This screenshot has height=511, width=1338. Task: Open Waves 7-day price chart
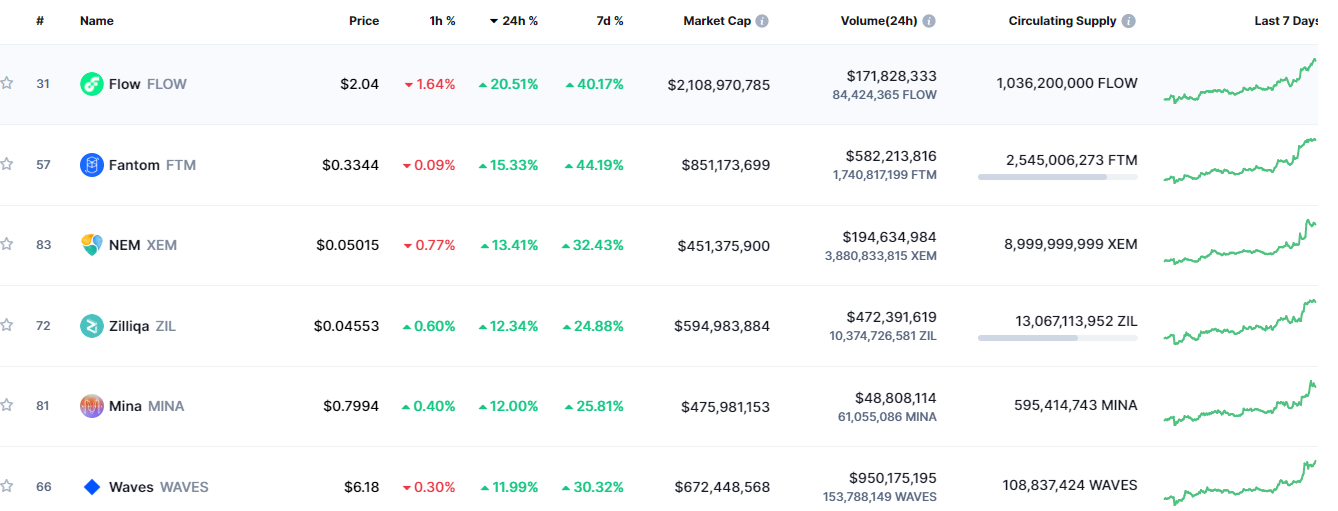click(1240, 483)
